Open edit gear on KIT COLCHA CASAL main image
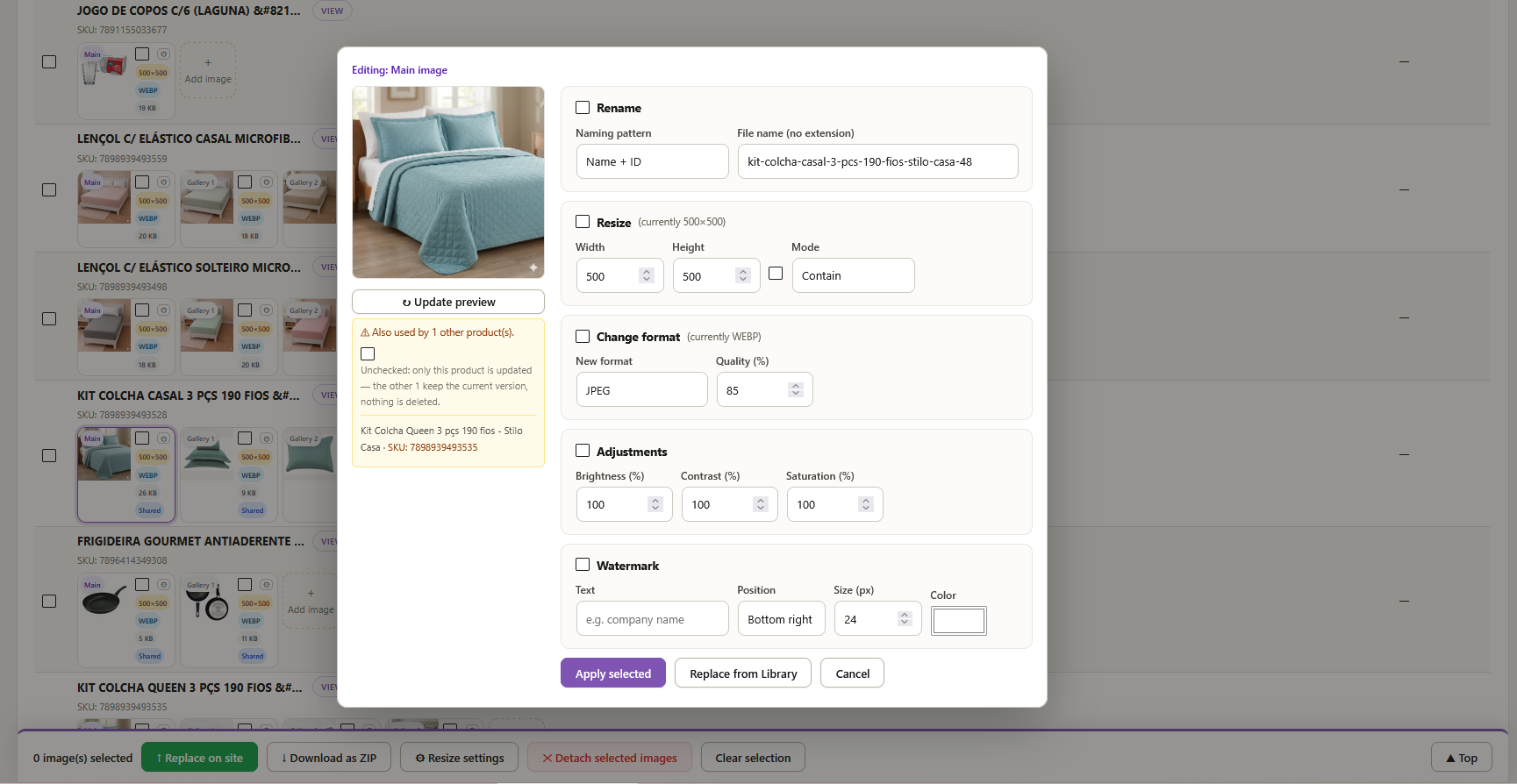This screenshot has height=784, width=1517. [x=163, y=438]
